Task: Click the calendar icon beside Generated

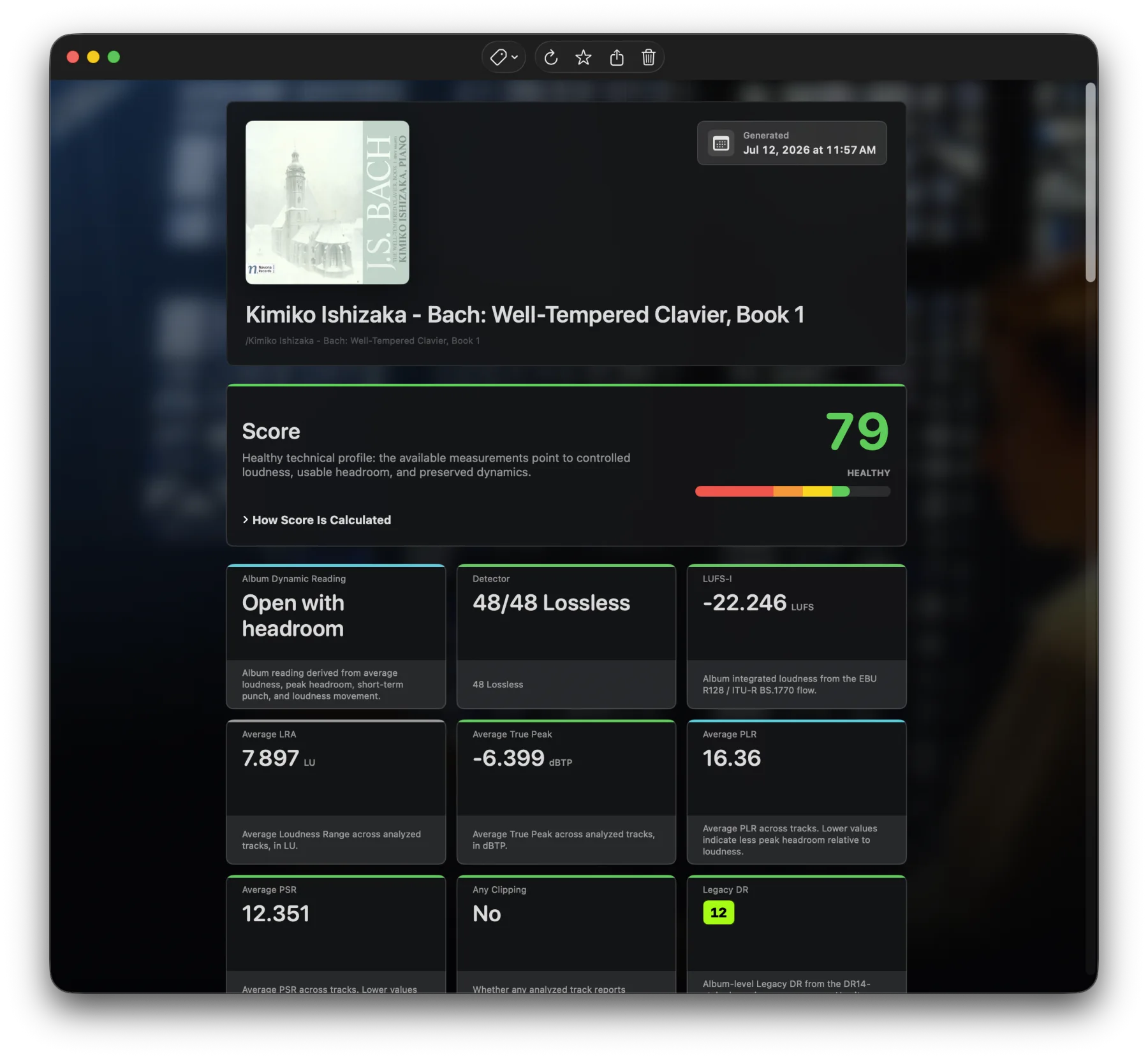Action: [721, 143]
